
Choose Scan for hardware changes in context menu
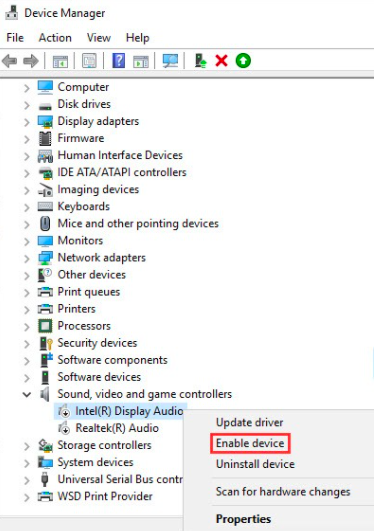283,492
